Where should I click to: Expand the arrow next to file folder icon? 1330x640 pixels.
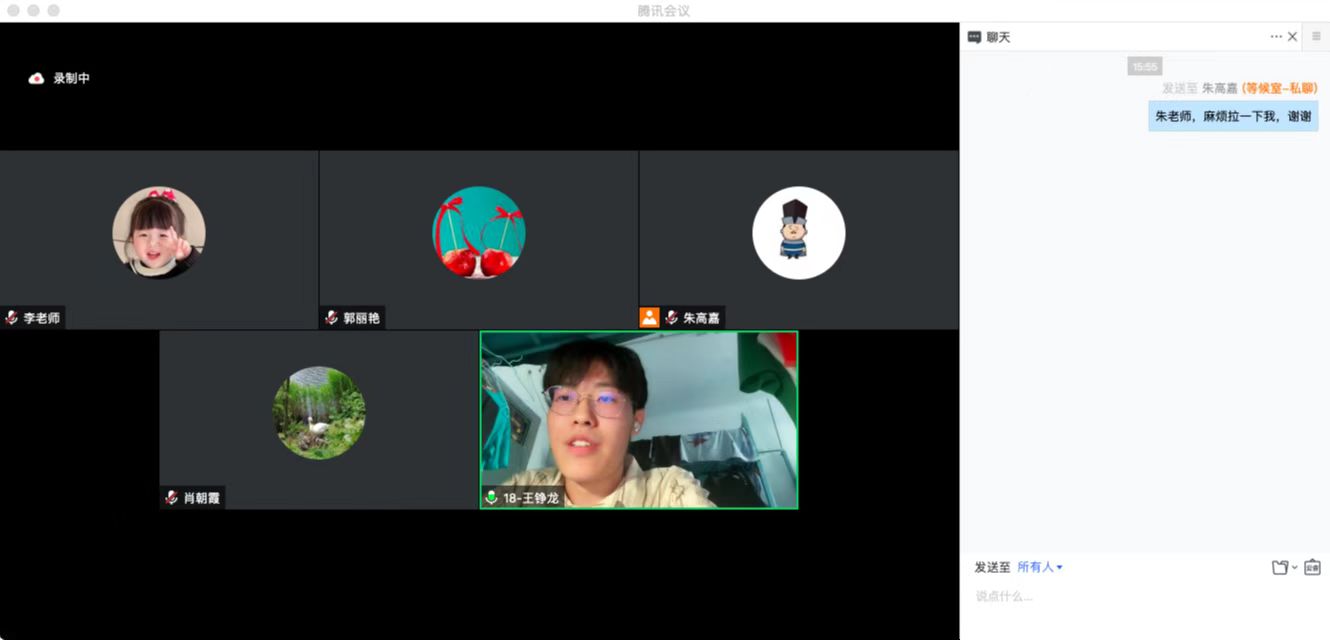[1294, 567]
